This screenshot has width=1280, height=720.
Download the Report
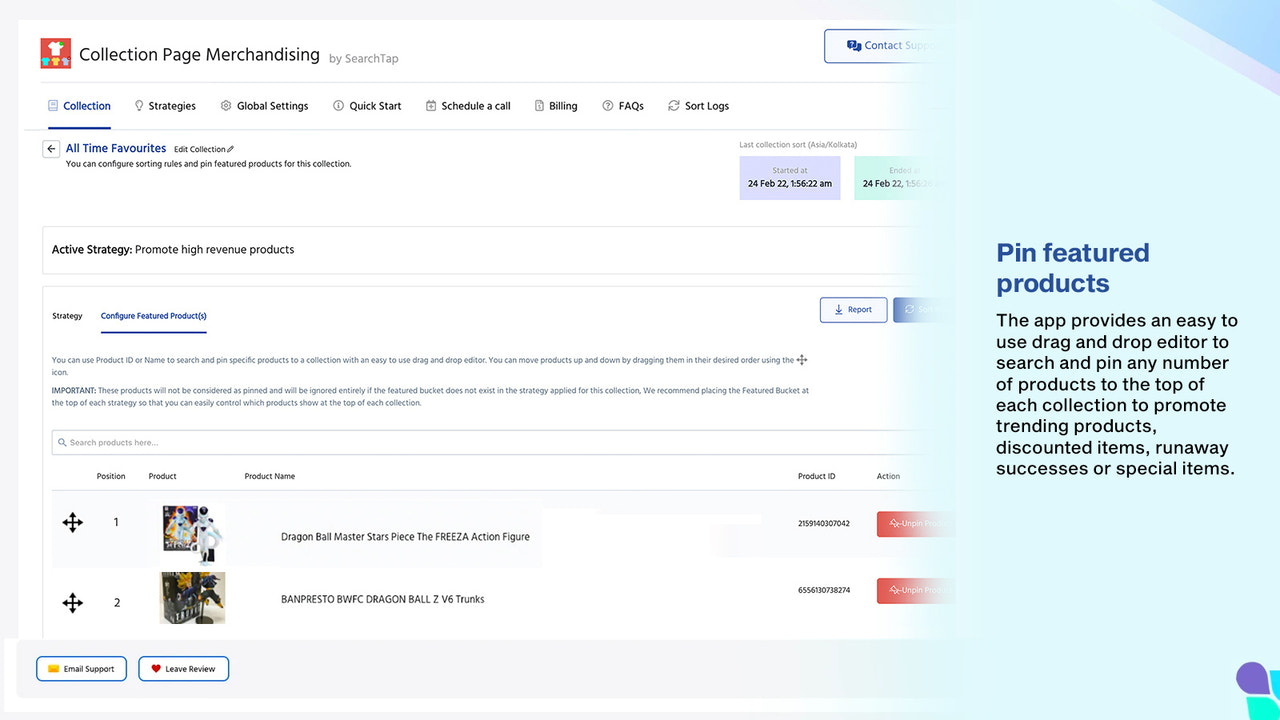click(x=853, y=309)
